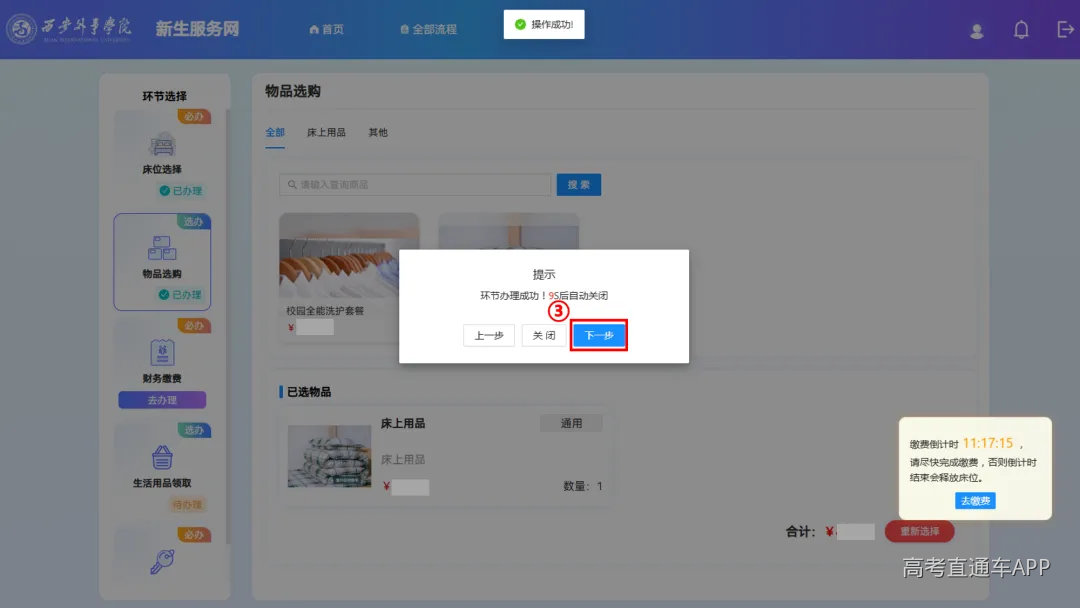Select the 物品选购 boxes icon
Screen dimensions: 1080x608
point(162,248)
